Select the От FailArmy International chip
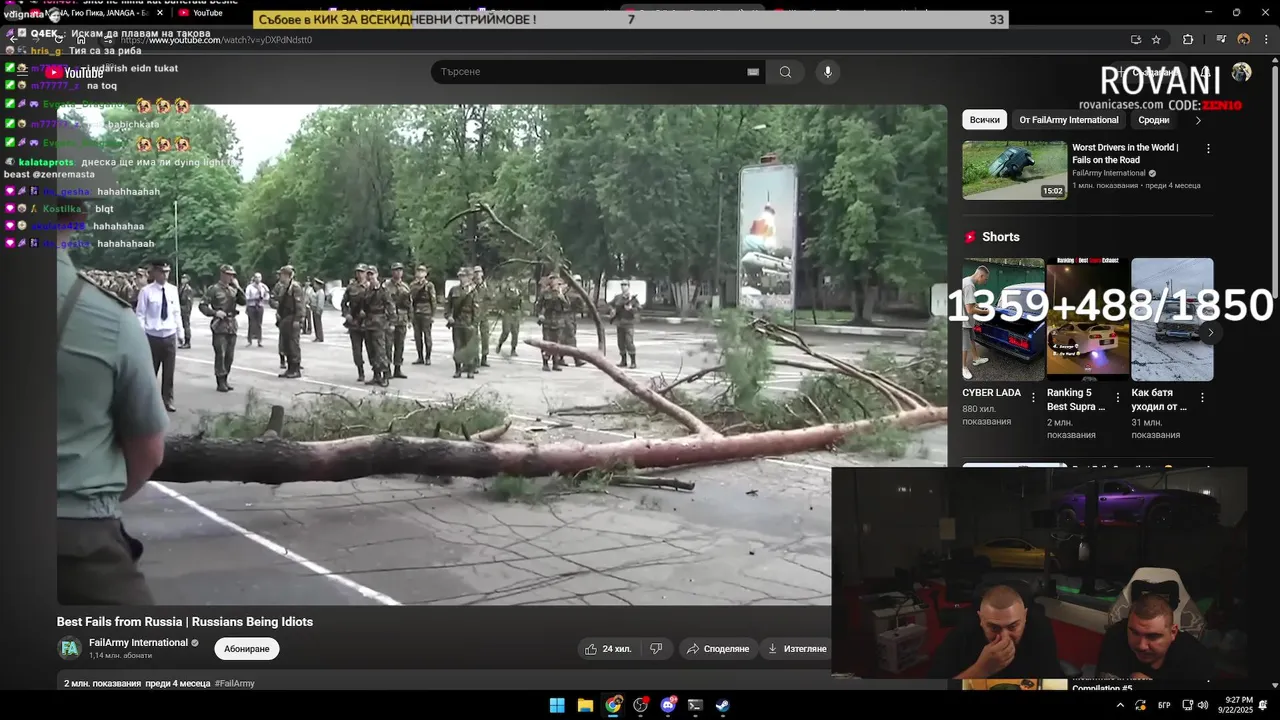This screenshot has width=1280, height=720. point(1069,120)
